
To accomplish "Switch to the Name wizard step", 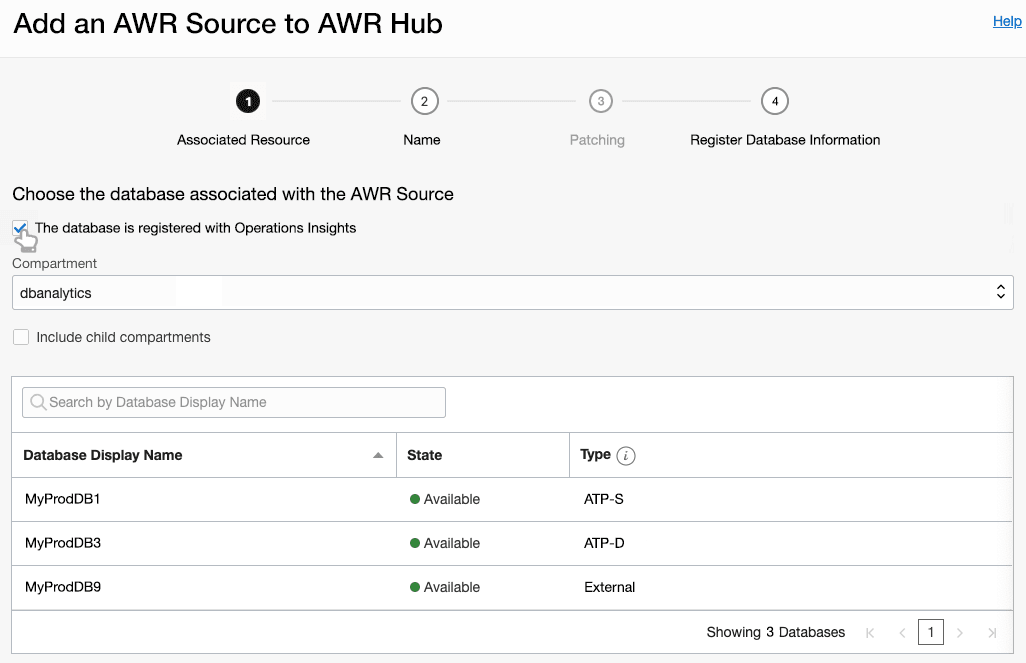I will click(x=423, y=101).
